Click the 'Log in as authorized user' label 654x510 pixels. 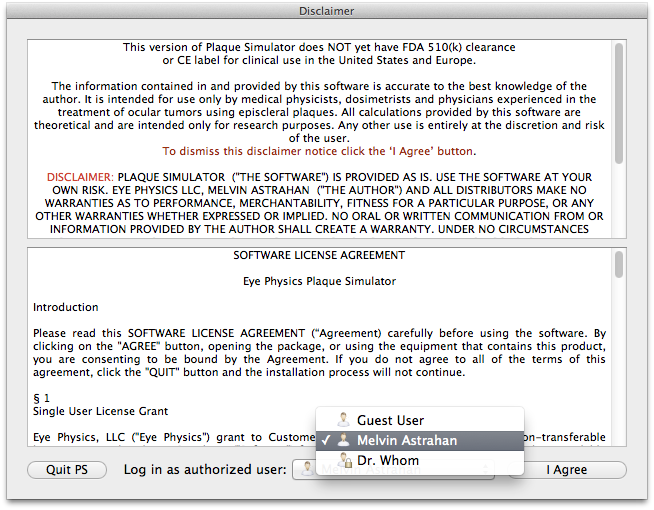point(203,470)
